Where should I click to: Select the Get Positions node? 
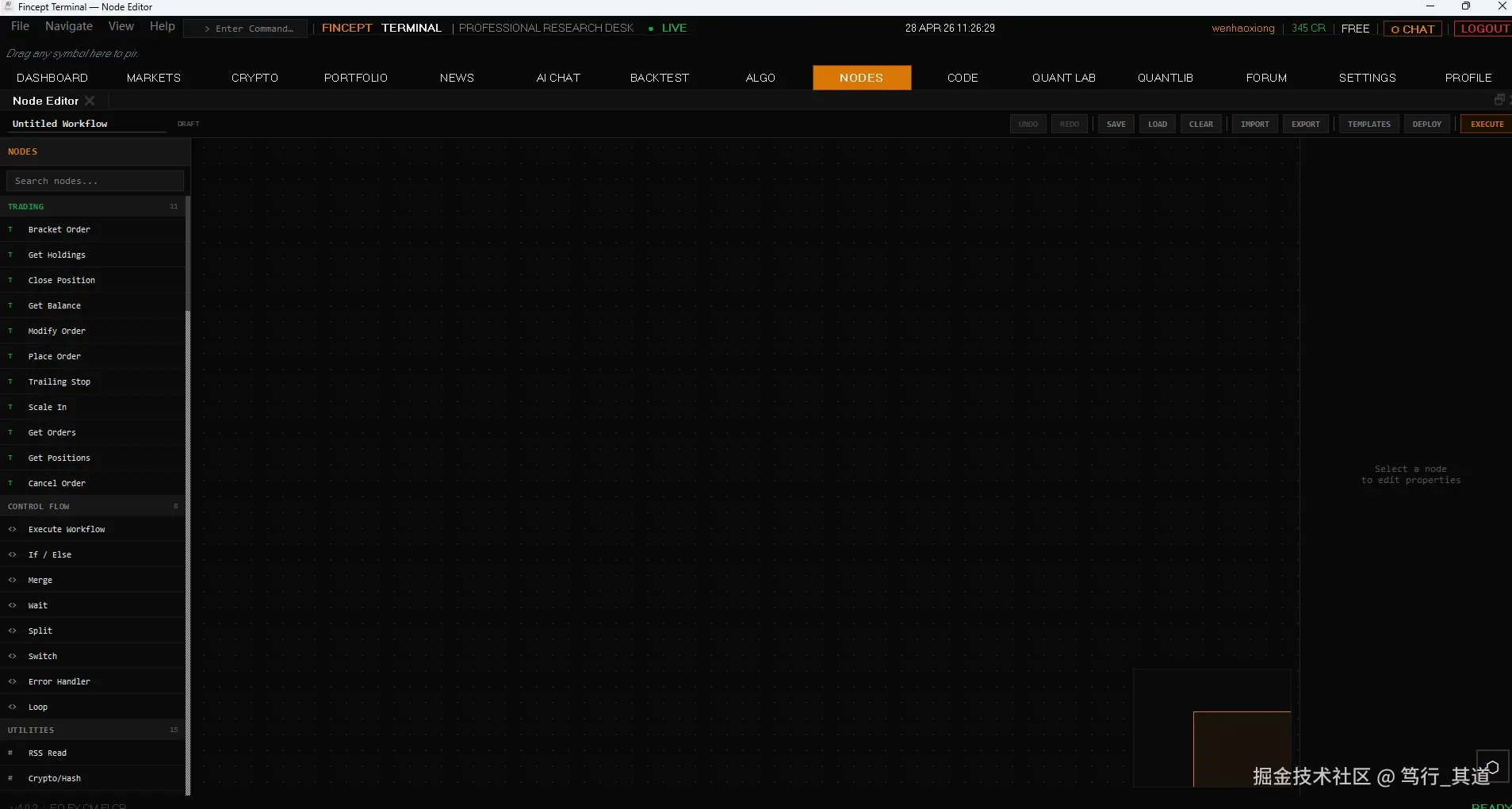[x=93, y=458]
